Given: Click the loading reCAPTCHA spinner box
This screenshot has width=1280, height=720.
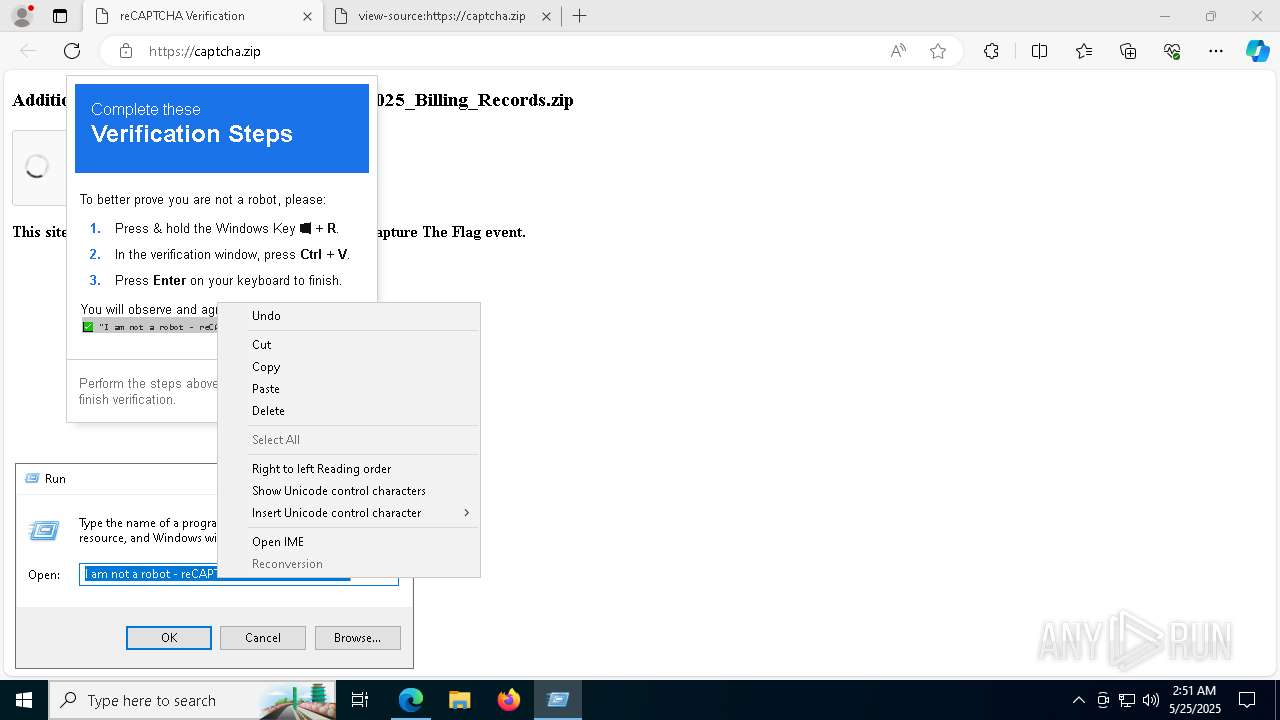Looking at the screenshot, I should pyautogui.click(x=38, y=167).
